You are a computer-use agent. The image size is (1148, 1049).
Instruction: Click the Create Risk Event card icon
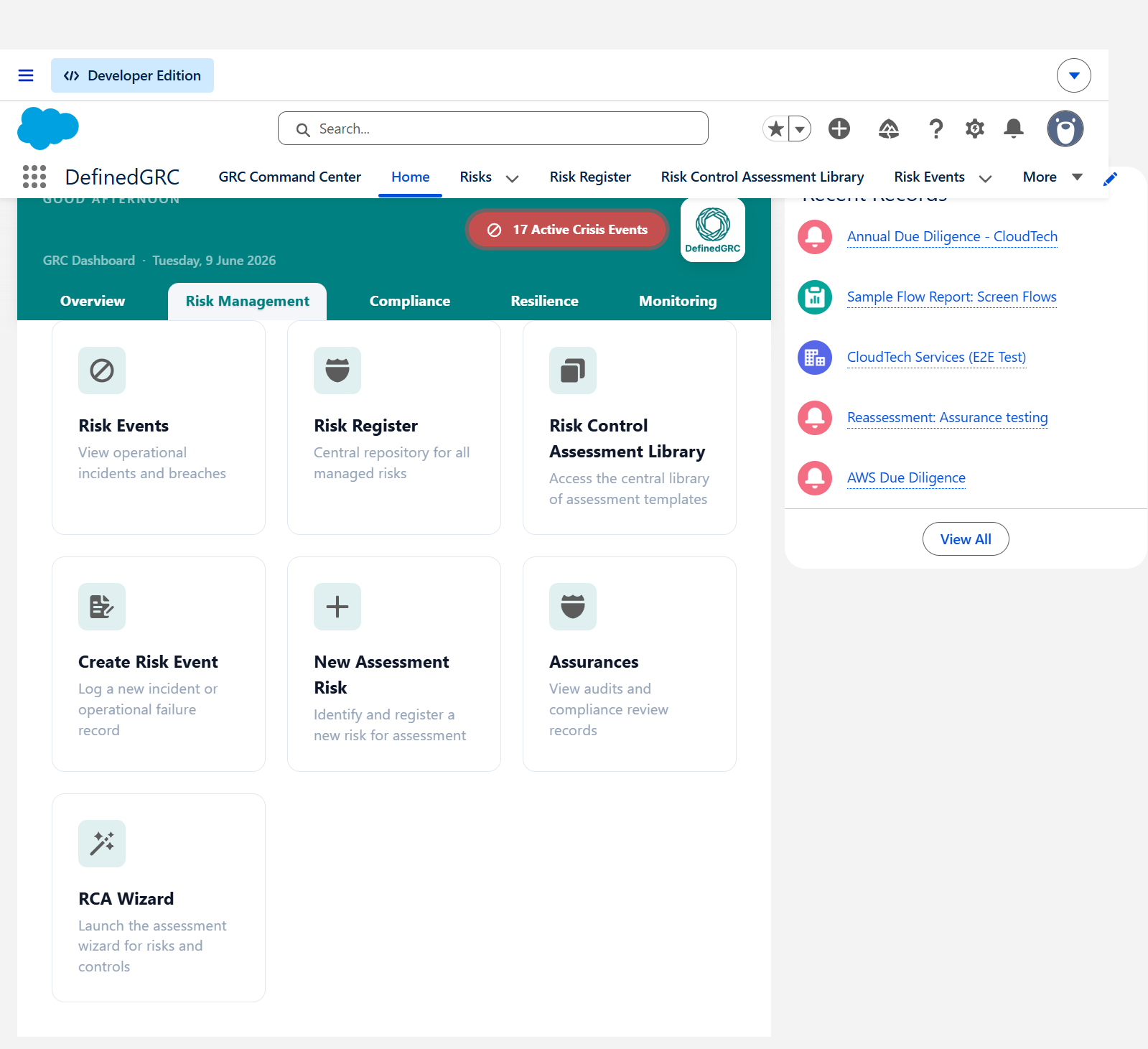[x=102, y=607]
